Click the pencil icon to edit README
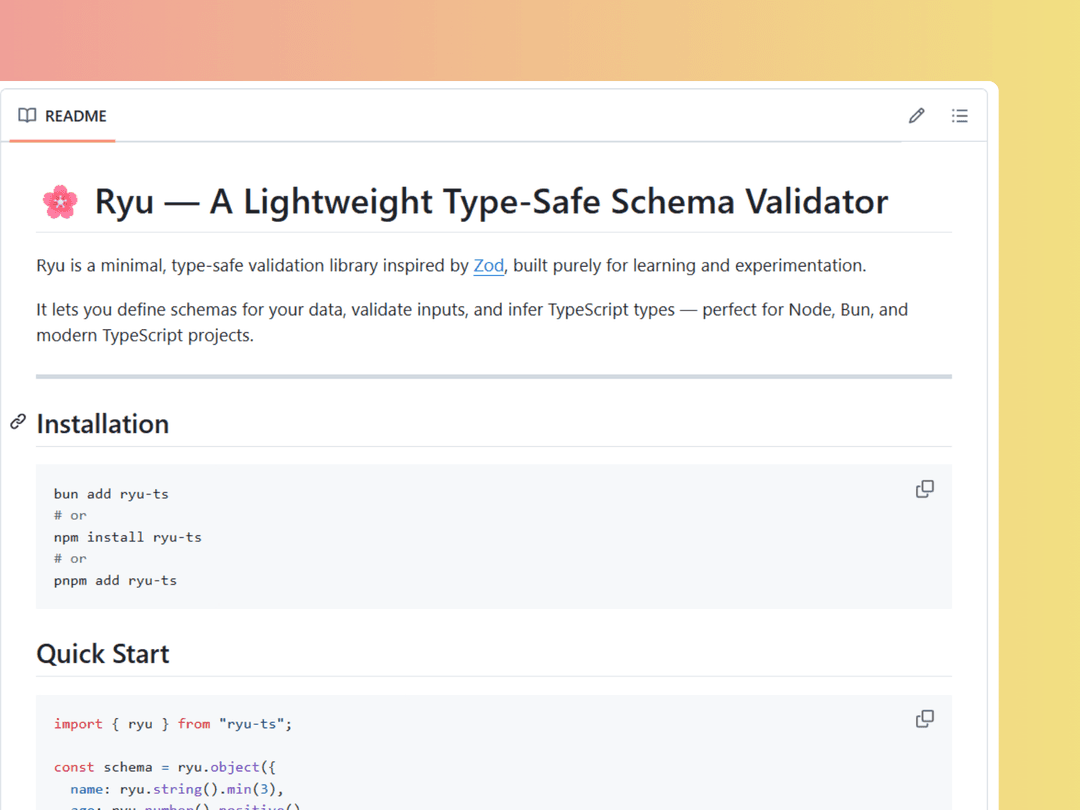The height and width of the screenshot is (810, 1080). tap(916, 116)
